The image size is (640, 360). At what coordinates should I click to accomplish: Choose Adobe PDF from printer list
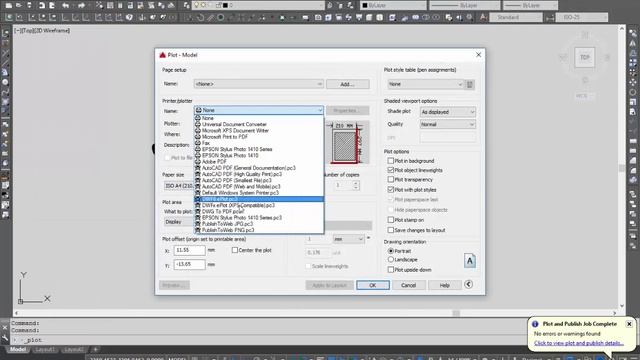(x=214, y=162)
